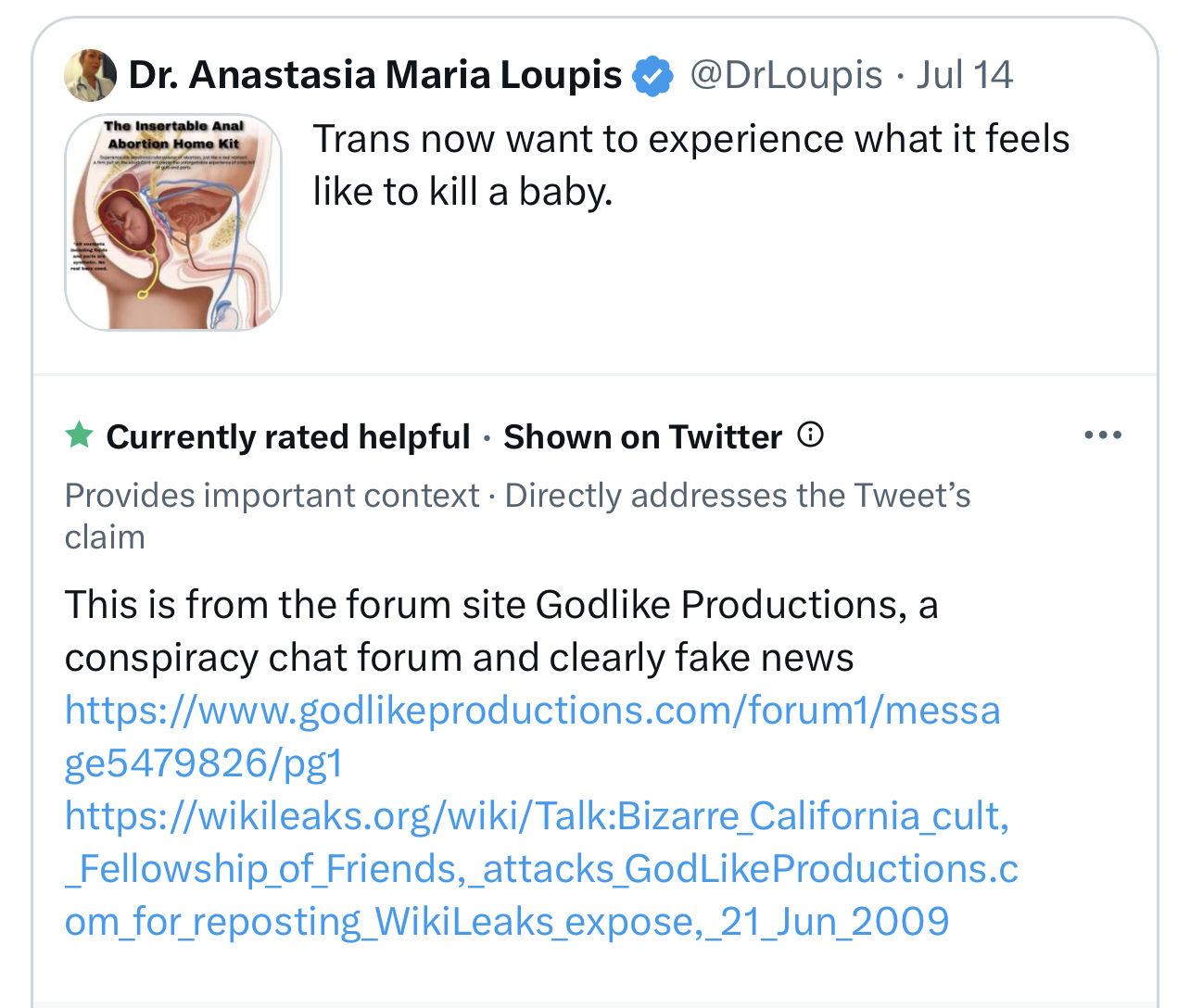Click the note line mentioning Godlike Productions
This screenshot has height=1008, width=1190.
[x=500, y=605]
